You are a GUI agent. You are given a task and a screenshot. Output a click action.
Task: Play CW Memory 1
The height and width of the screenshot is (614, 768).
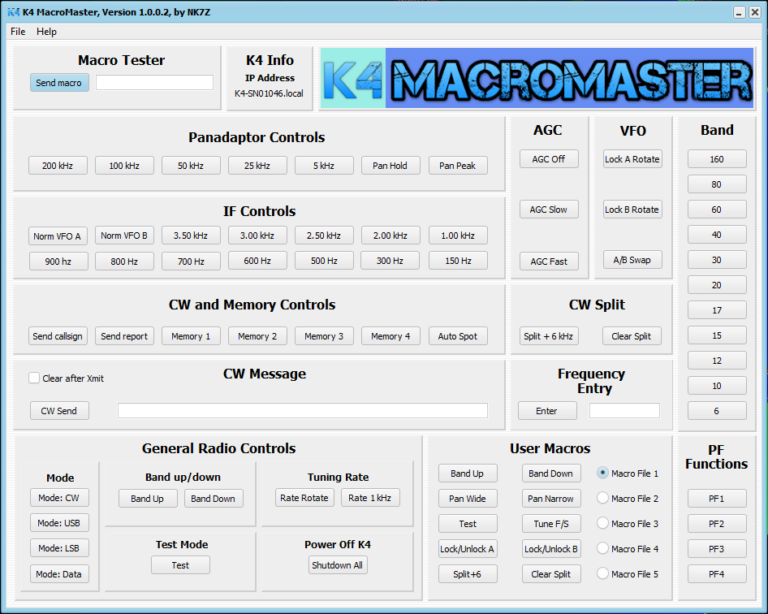pos(191,336)
